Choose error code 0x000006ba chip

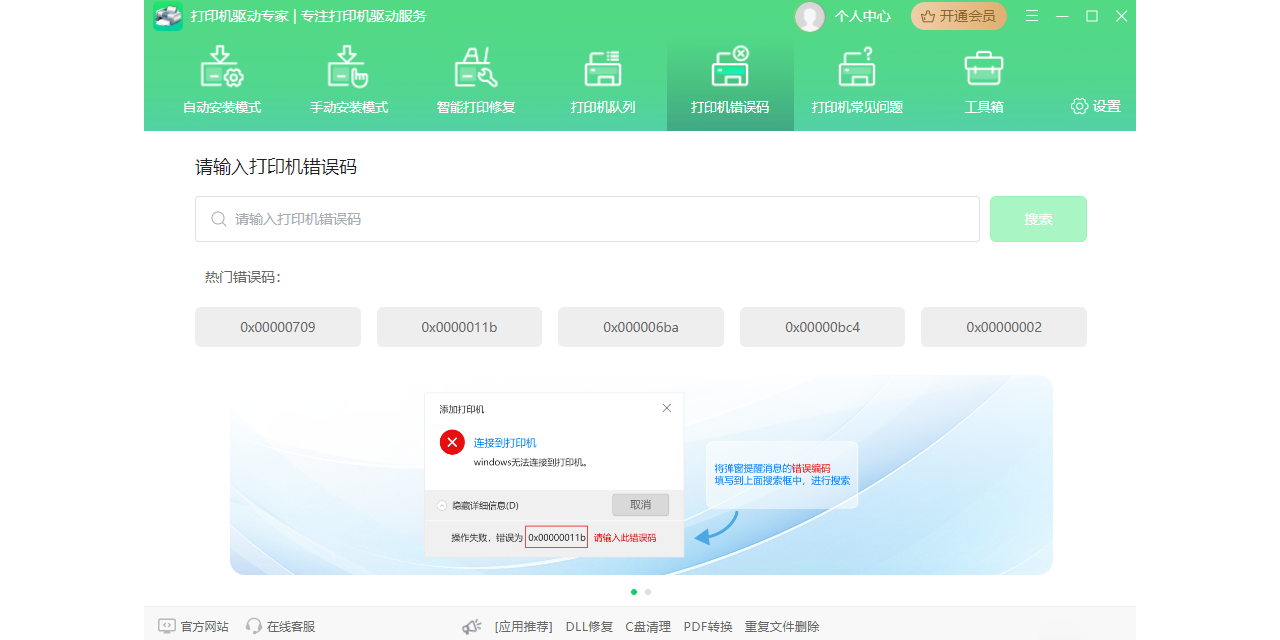click(x=641, y=327)
